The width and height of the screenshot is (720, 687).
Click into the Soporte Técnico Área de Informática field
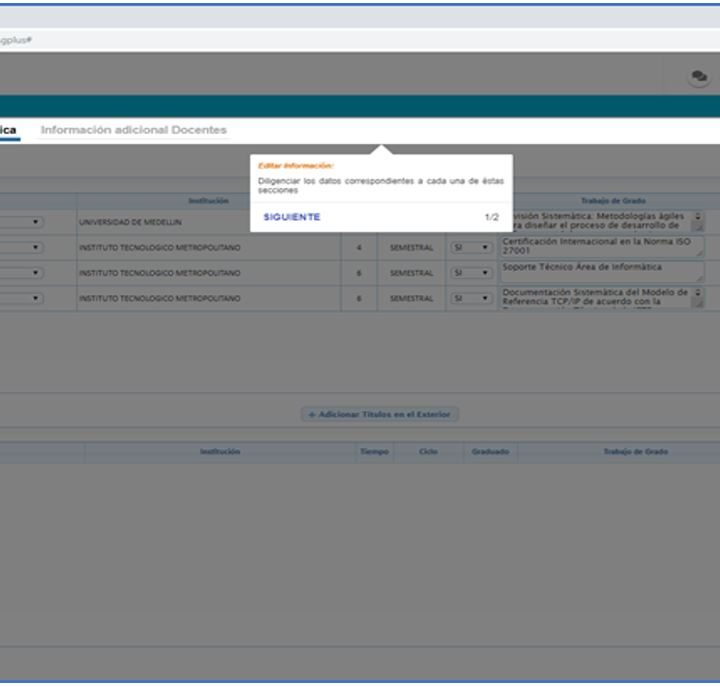602,272
